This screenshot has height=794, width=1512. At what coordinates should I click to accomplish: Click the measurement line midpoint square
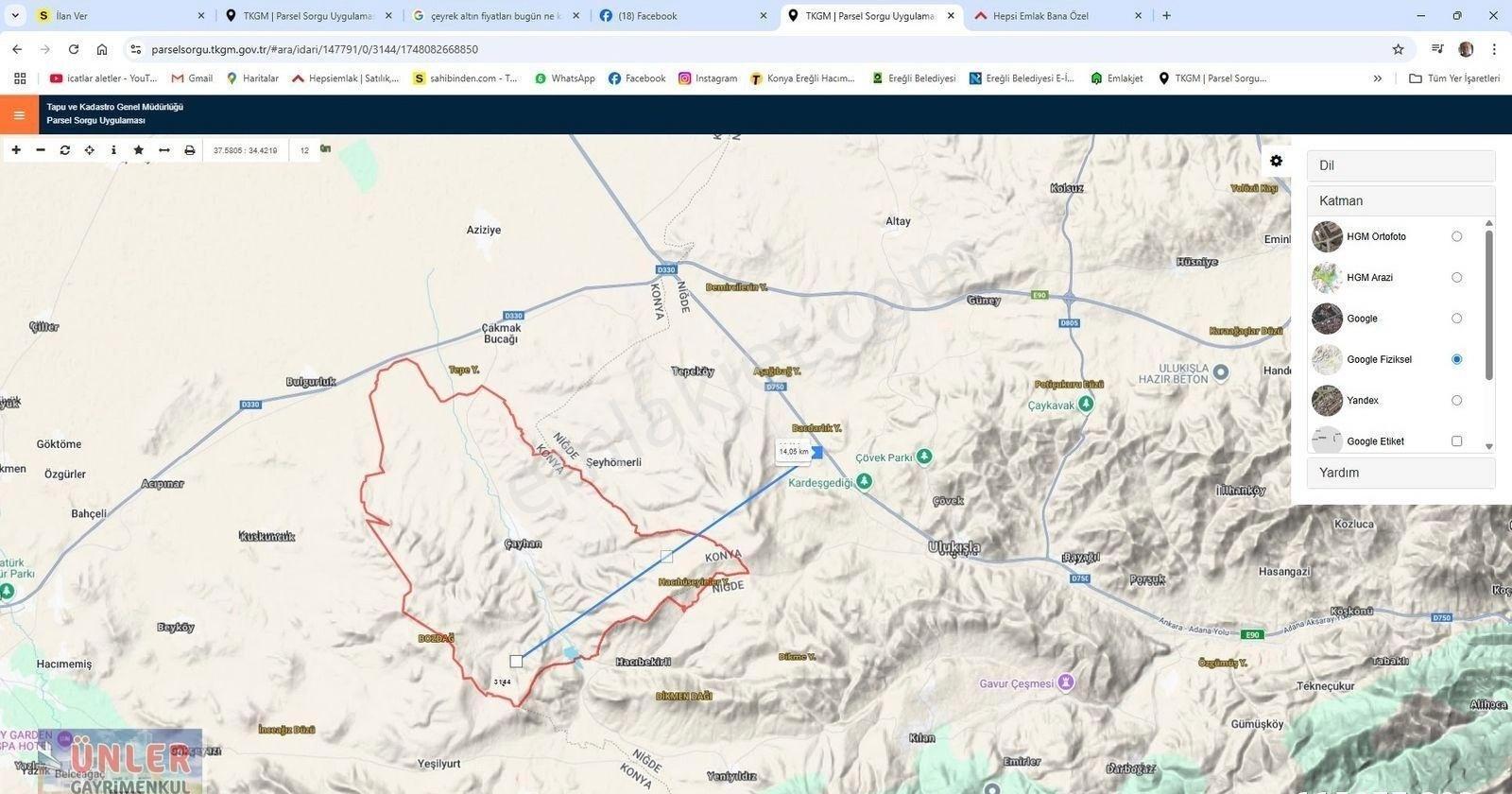point(667,557)
